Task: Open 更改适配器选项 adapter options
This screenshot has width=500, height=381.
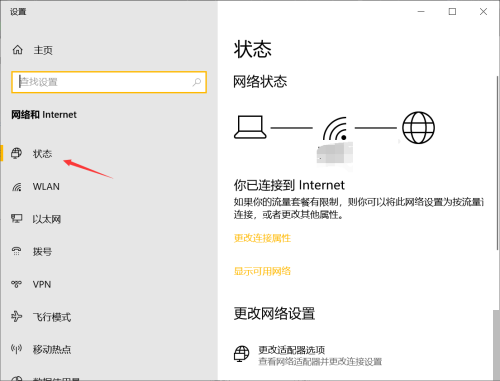Action: point(292,350)
